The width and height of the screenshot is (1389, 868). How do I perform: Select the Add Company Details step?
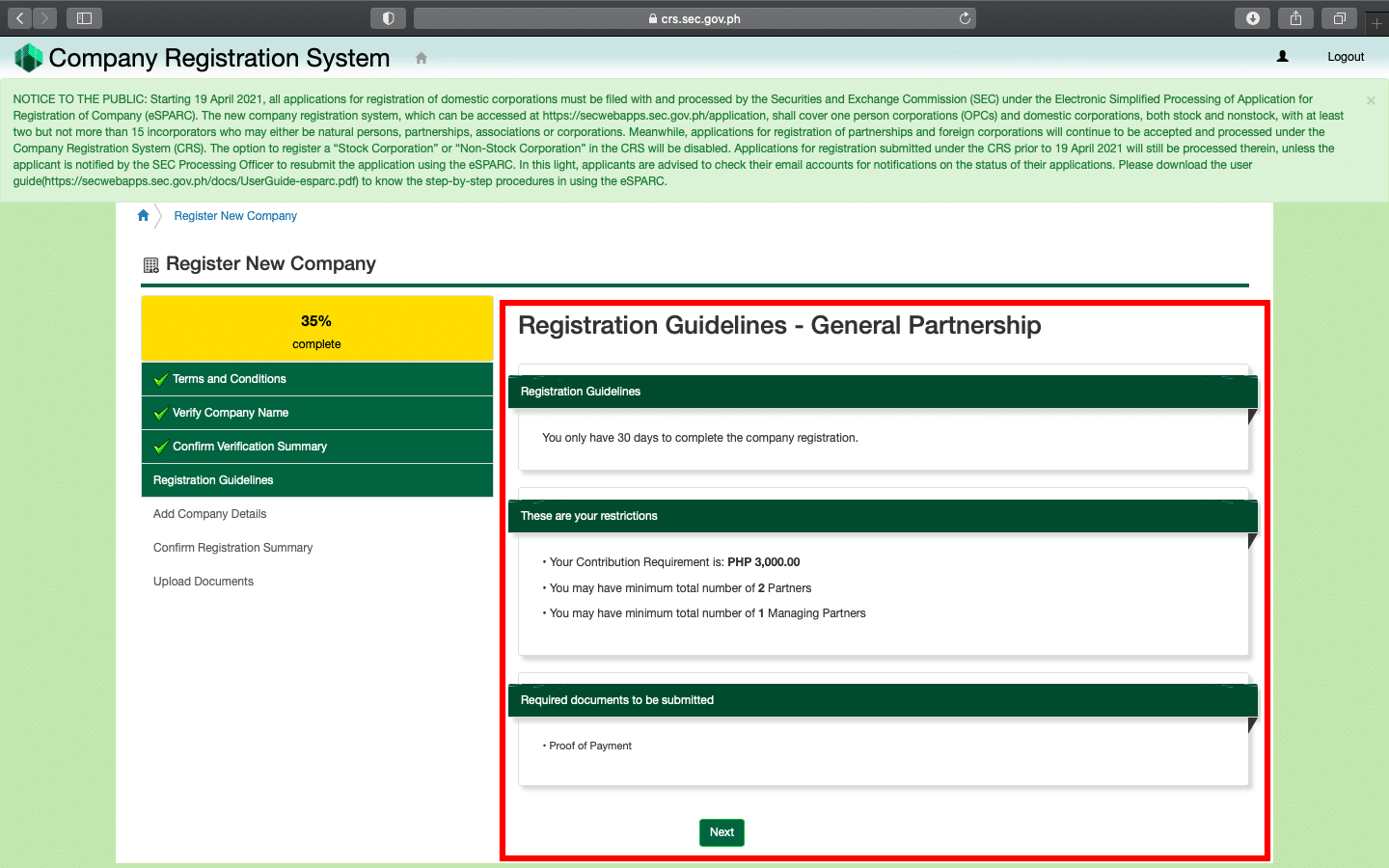point(209,514)
